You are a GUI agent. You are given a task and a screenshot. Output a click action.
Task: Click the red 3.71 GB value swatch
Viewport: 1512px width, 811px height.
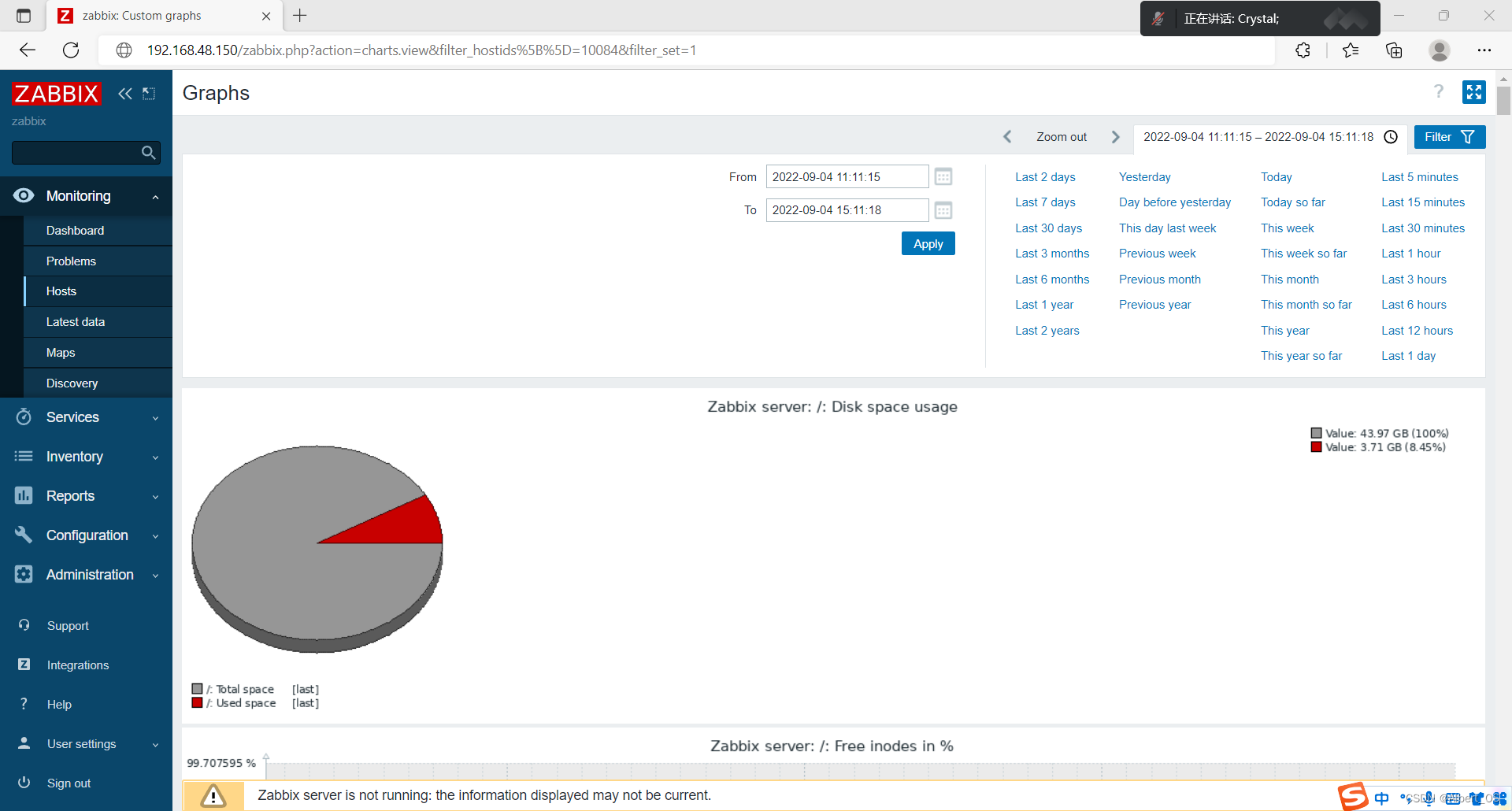(1316, 447)
